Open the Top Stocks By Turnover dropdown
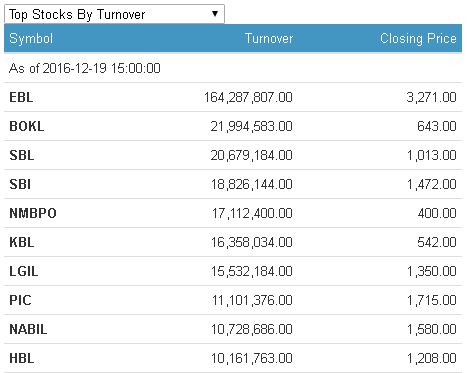This screenshot has height=373, width=467. (x=114, y=14)
